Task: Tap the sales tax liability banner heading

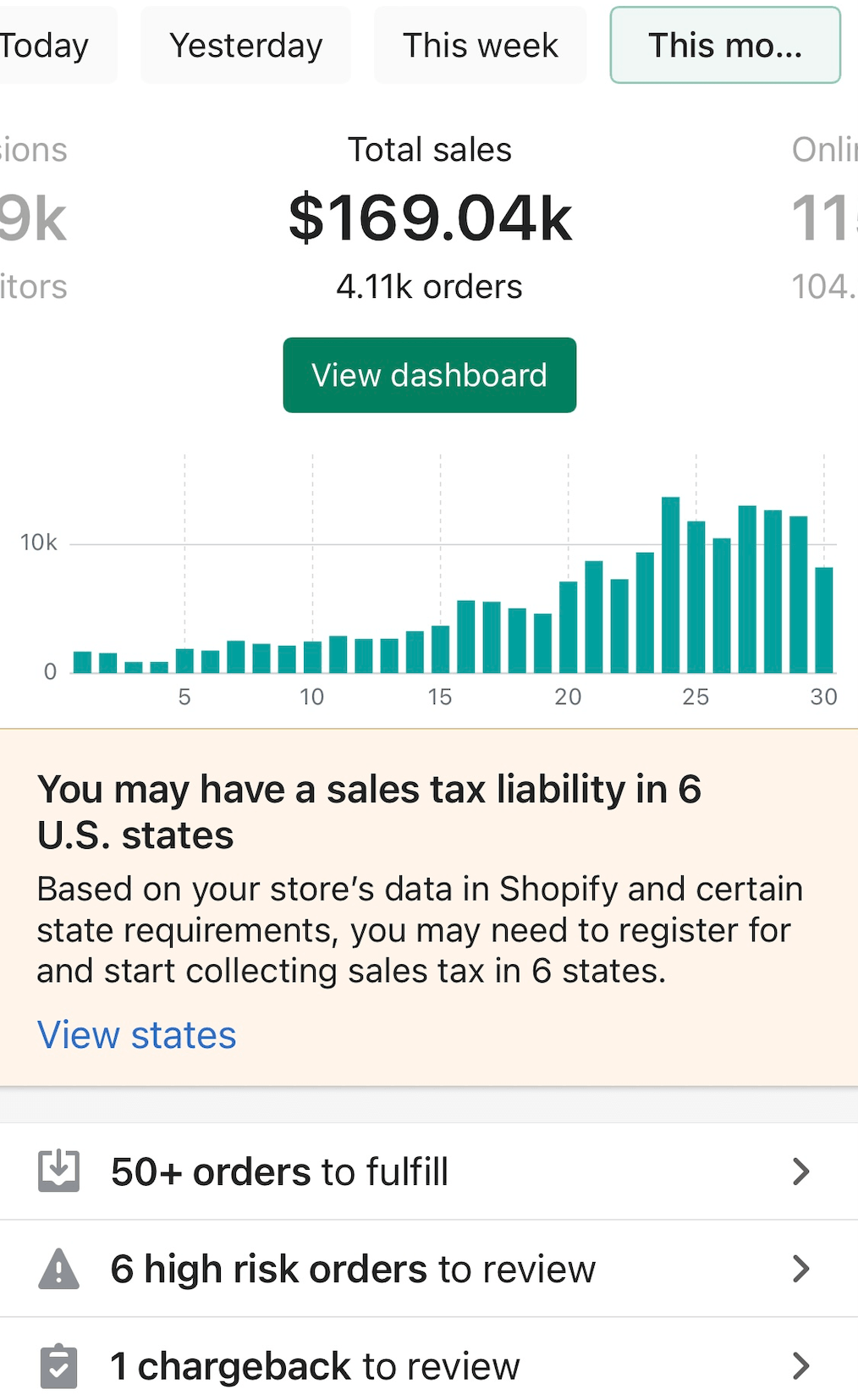Action: [369, 812]
